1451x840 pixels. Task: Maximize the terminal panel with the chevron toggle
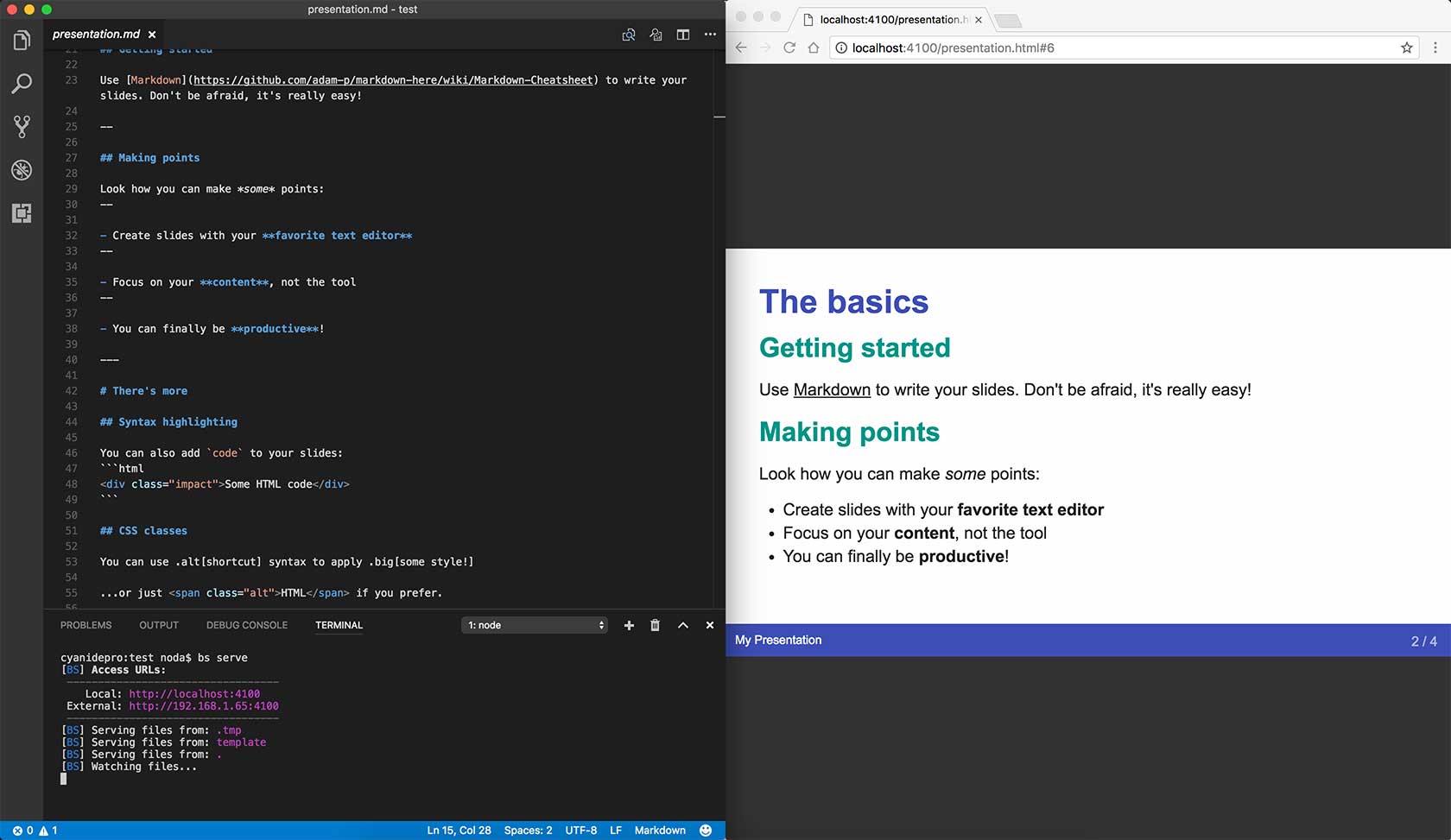(682, 625)
